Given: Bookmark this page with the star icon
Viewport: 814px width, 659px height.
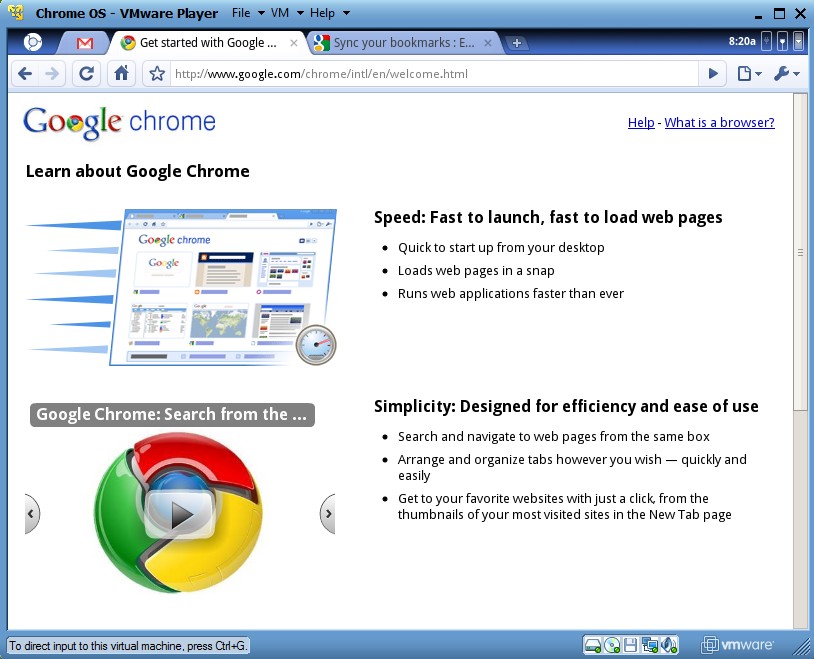Looking at the screenshot, I should pyautogui.click(x=157, y=73).
